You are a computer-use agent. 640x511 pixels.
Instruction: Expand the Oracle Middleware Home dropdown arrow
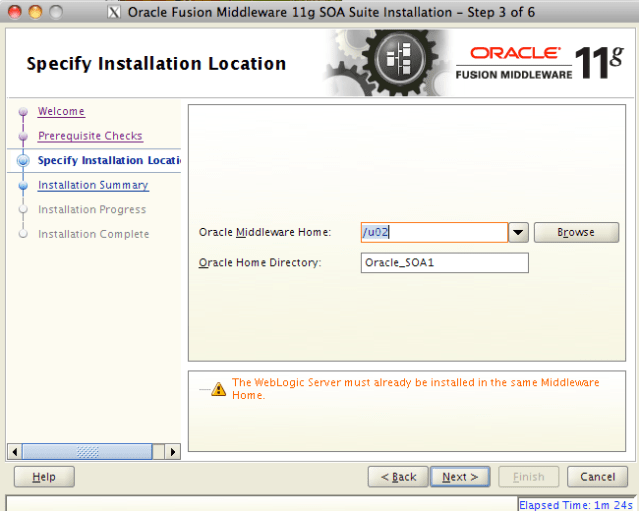click(519, 232)
